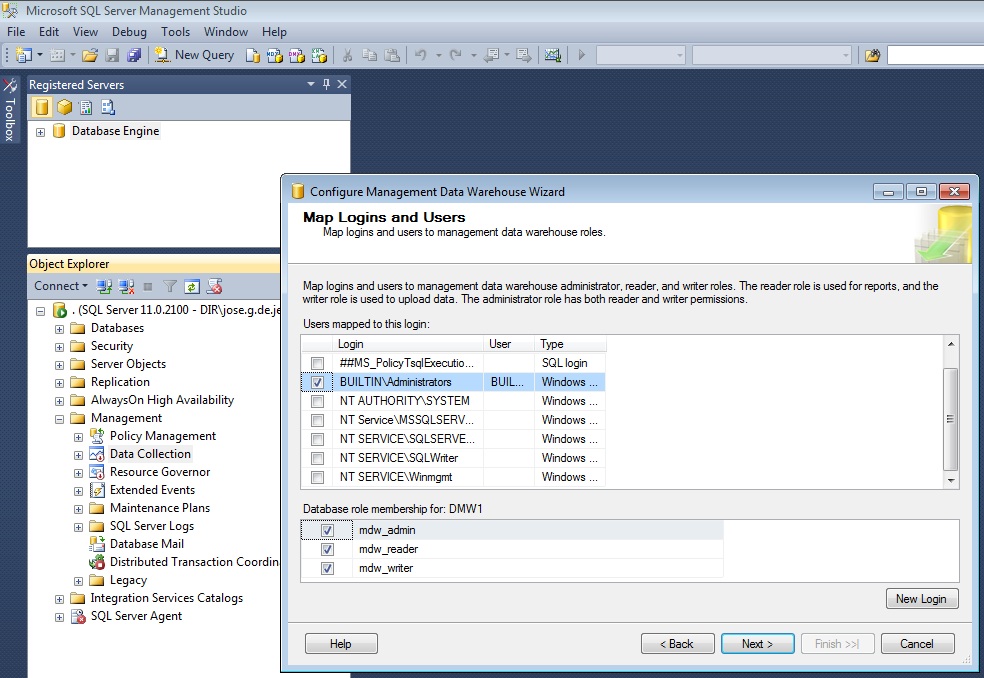Screen dimensions: 984x678
Task: Check the NT SERVICE\SQLSERVE login checkbox
Action: click(318, 439)
